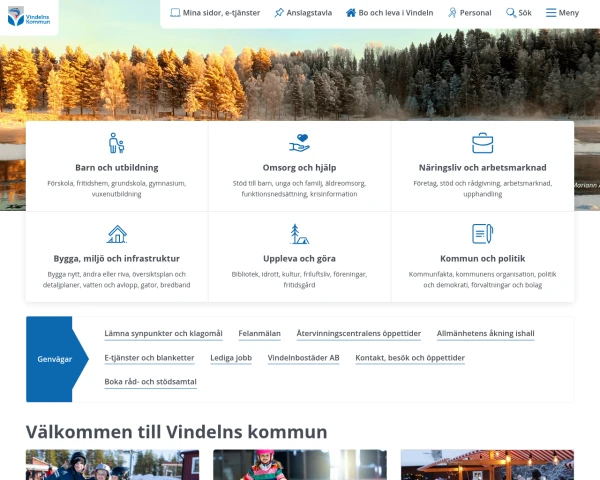600x480 pixels.
Task: Click the pushpin icon beside Anslagstavla
Action: point(279,13)
